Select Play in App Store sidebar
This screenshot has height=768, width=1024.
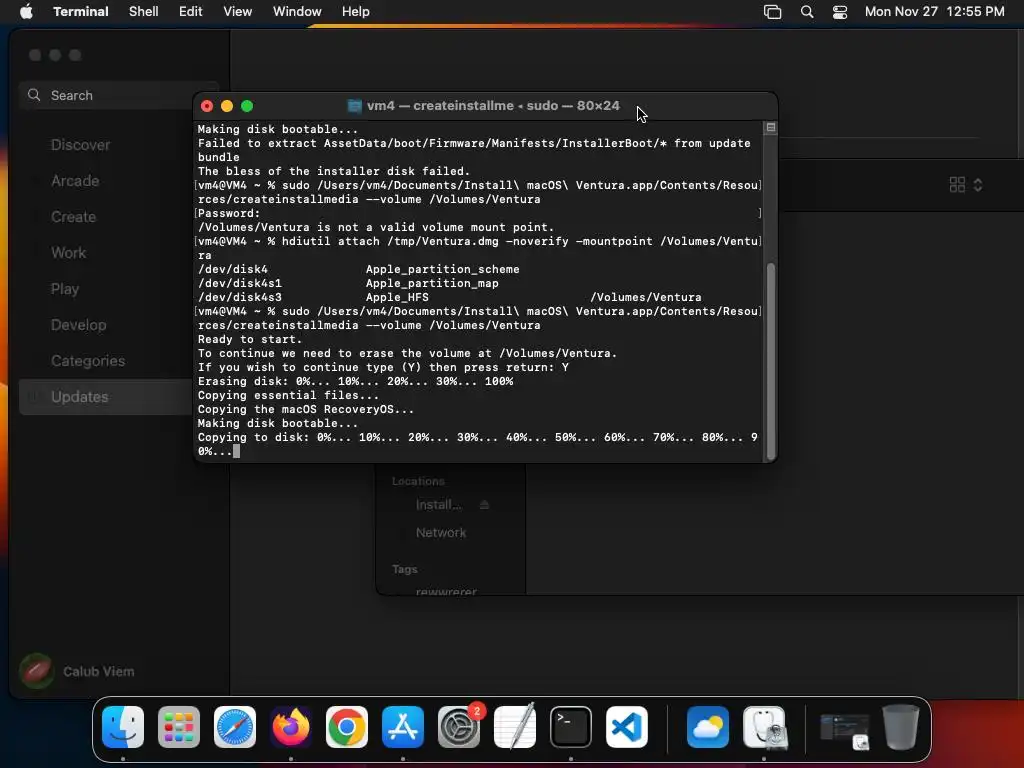pyautogui.click(x=65, y=289)
